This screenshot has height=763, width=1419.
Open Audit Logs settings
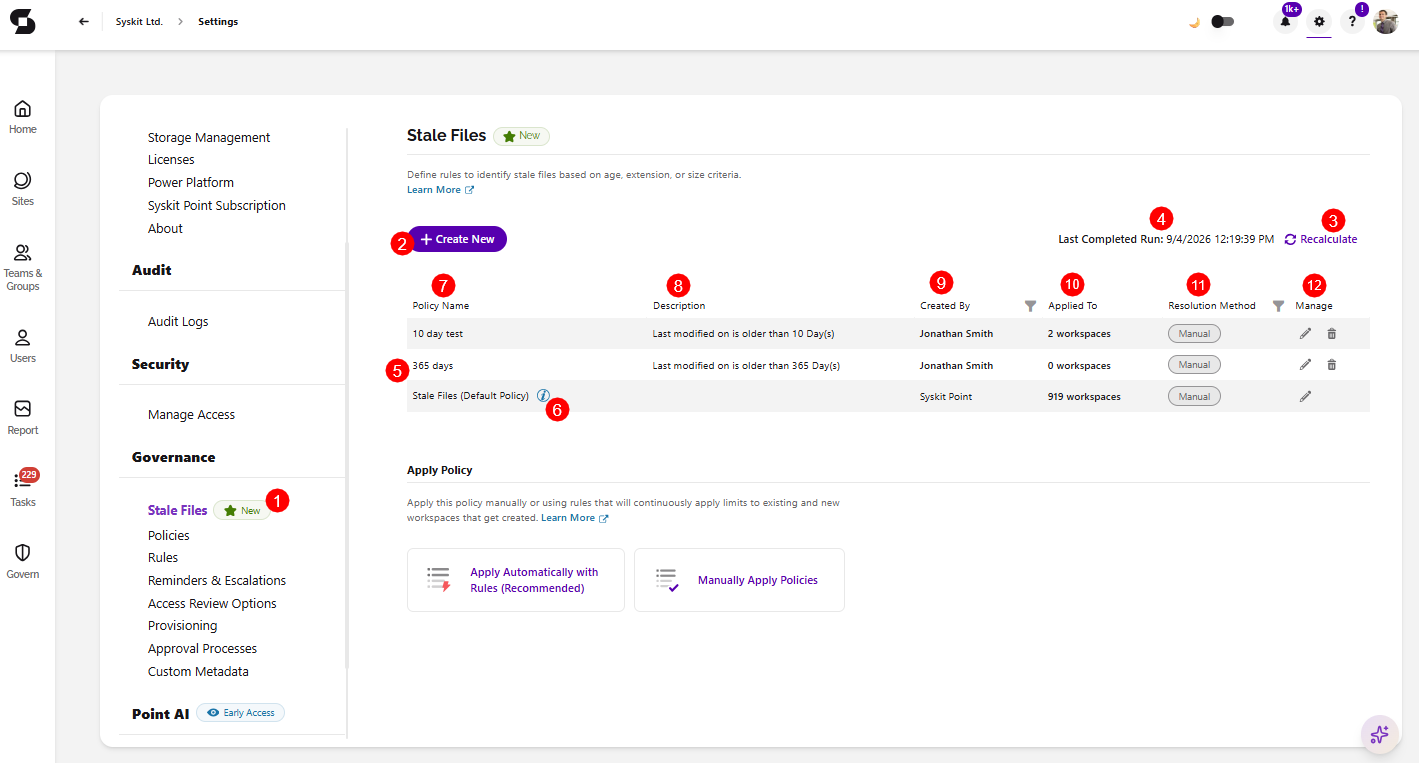coord(178,321)
